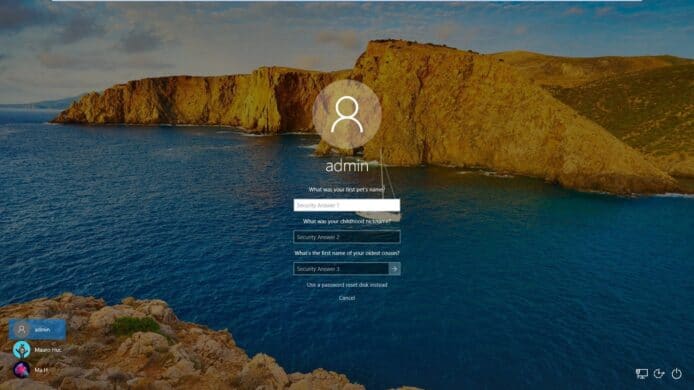Select the pink-purple avatar of third user

[21, 370]
